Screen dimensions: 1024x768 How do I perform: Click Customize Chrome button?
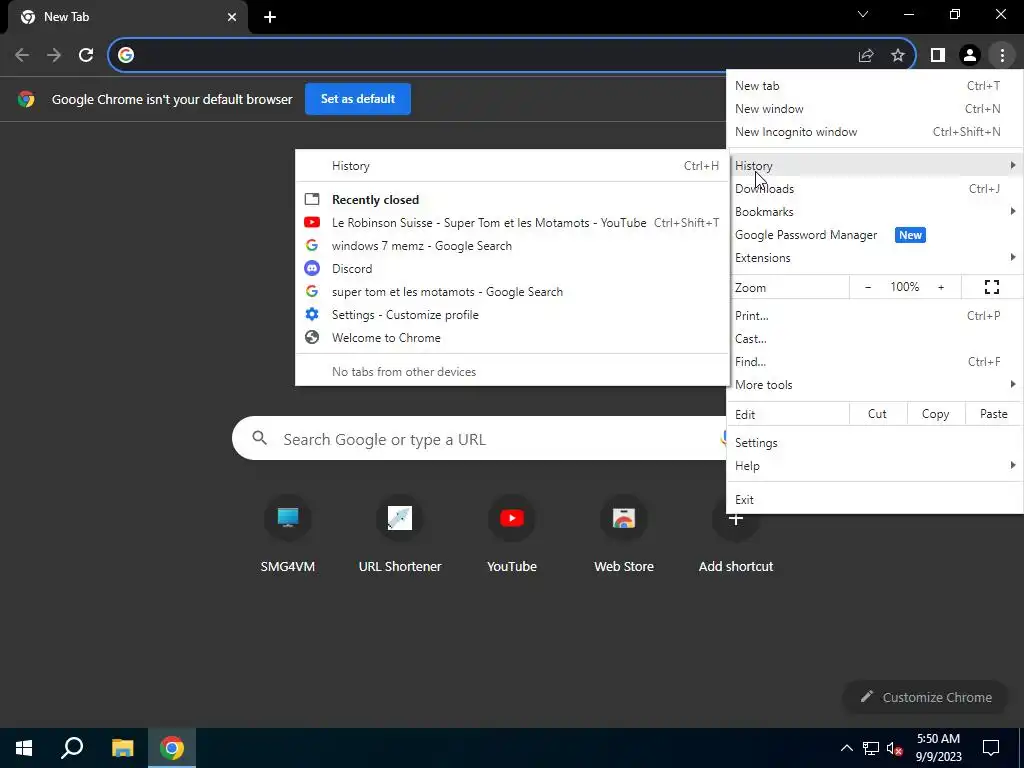click(925, 697)
